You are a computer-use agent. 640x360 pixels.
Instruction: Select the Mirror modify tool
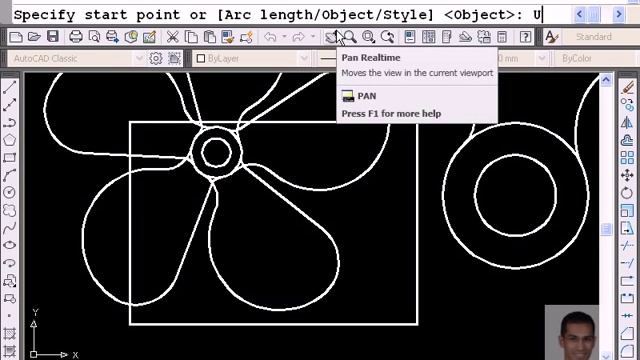627,122
